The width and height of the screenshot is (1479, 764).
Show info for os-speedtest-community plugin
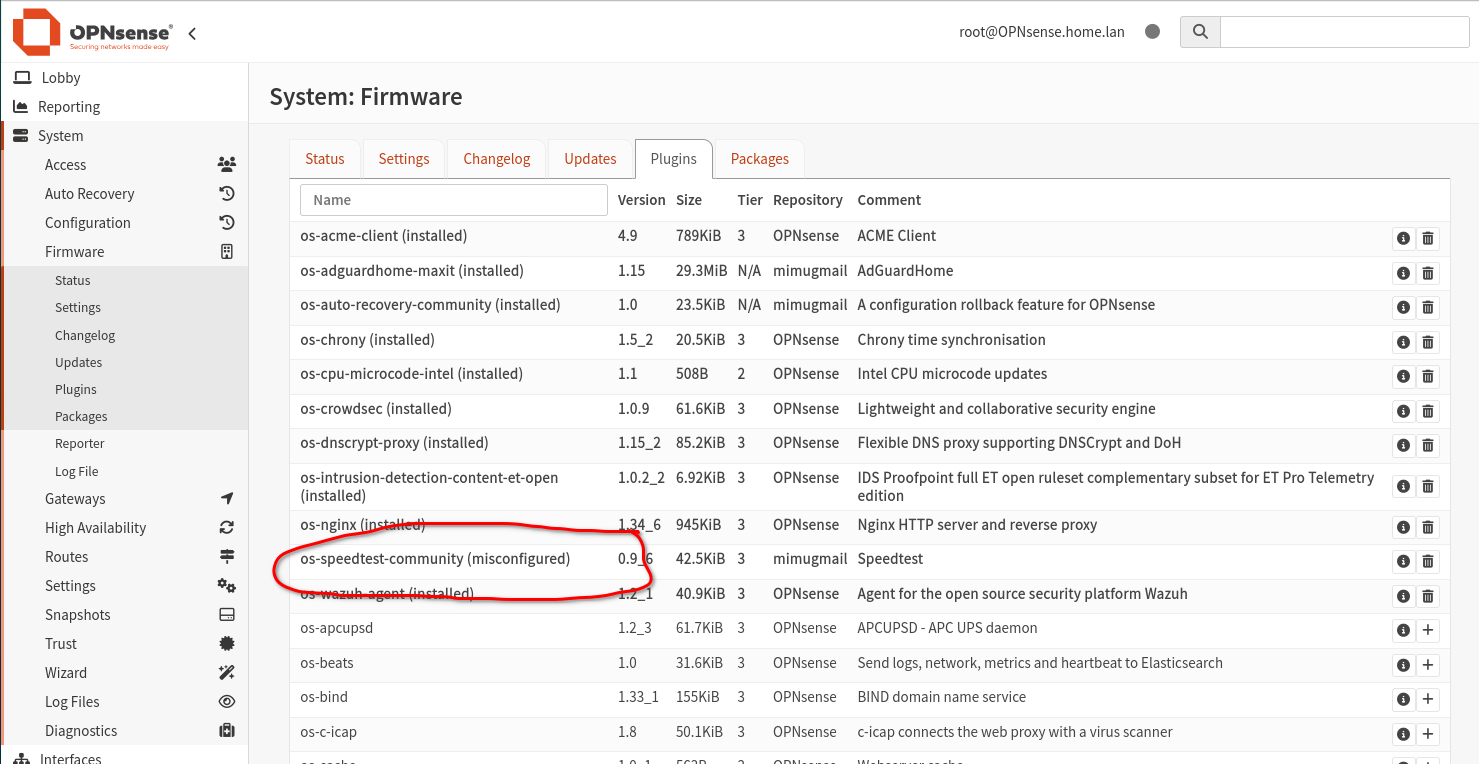point(1403,561)
